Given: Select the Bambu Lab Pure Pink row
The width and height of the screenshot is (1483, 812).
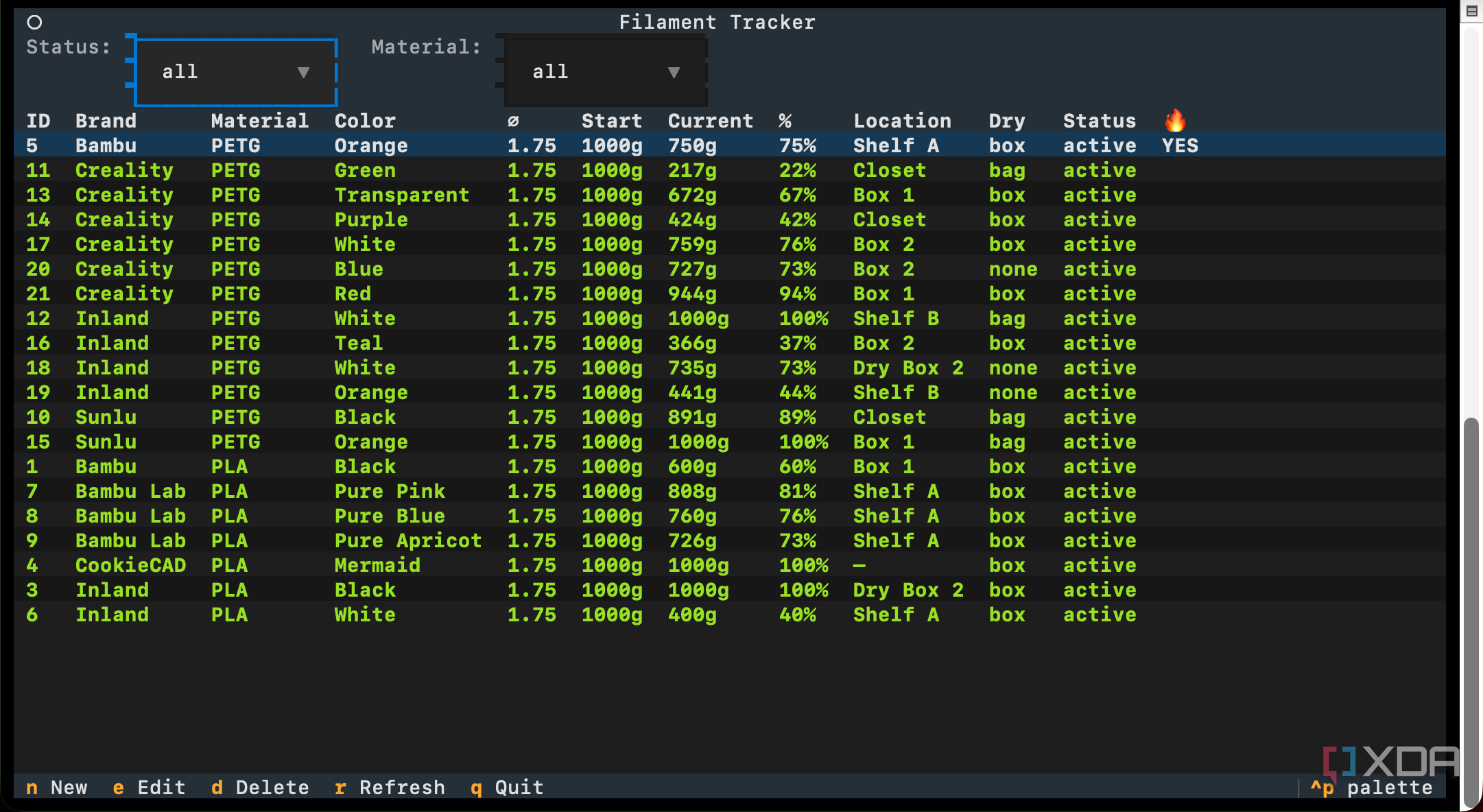Looking at the screenshot, I should point(730,491).
